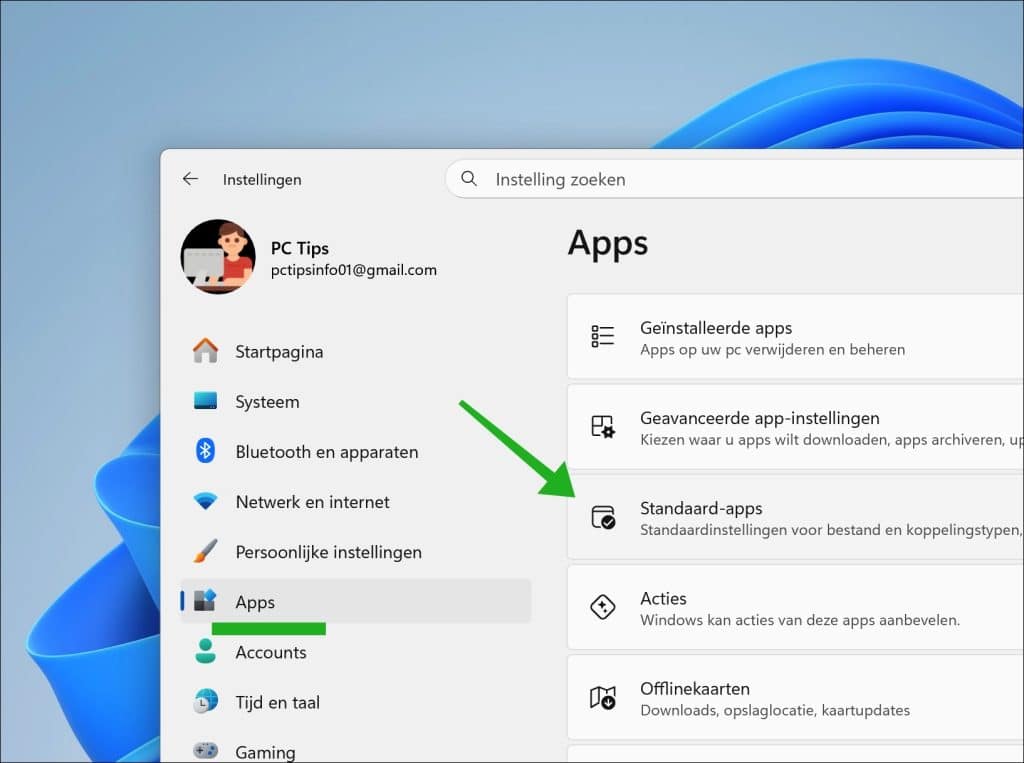Open Startpagina in the sidebar
Viewport: 1024px width, 763px height.
coord(355,351)
